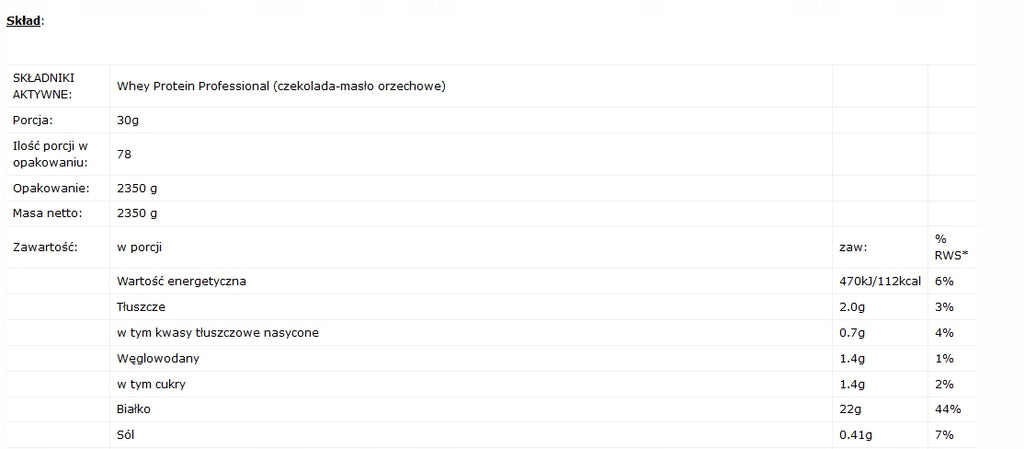Select the Węglowodany row text
Screen dimensions: 1024x449
(x=158, y=358)
